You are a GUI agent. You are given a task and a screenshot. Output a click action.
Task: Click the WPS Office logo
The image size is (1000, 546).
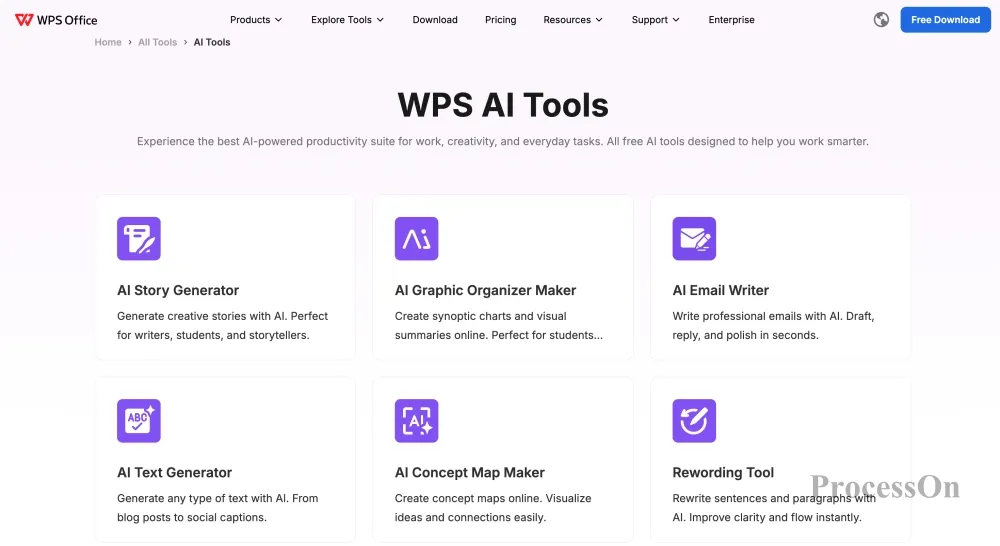[56, 20]
